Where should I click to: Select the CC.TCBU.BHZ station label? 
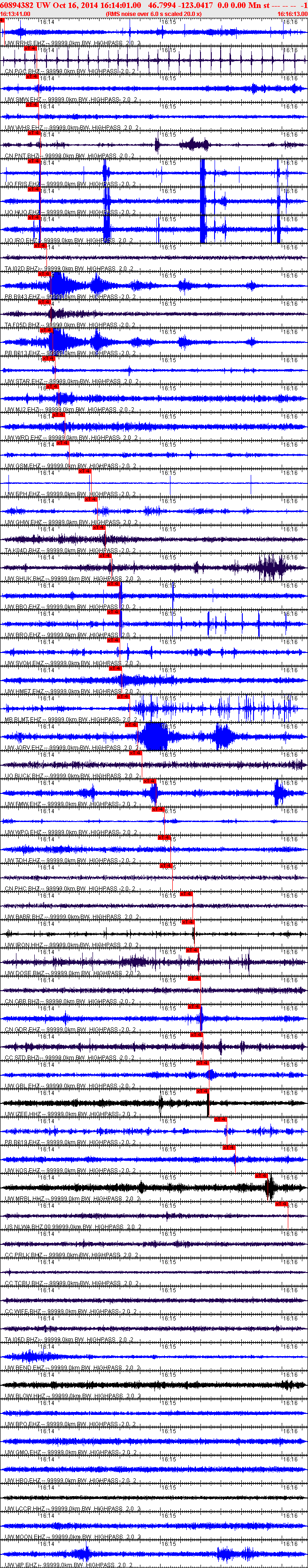[24, 1284]
